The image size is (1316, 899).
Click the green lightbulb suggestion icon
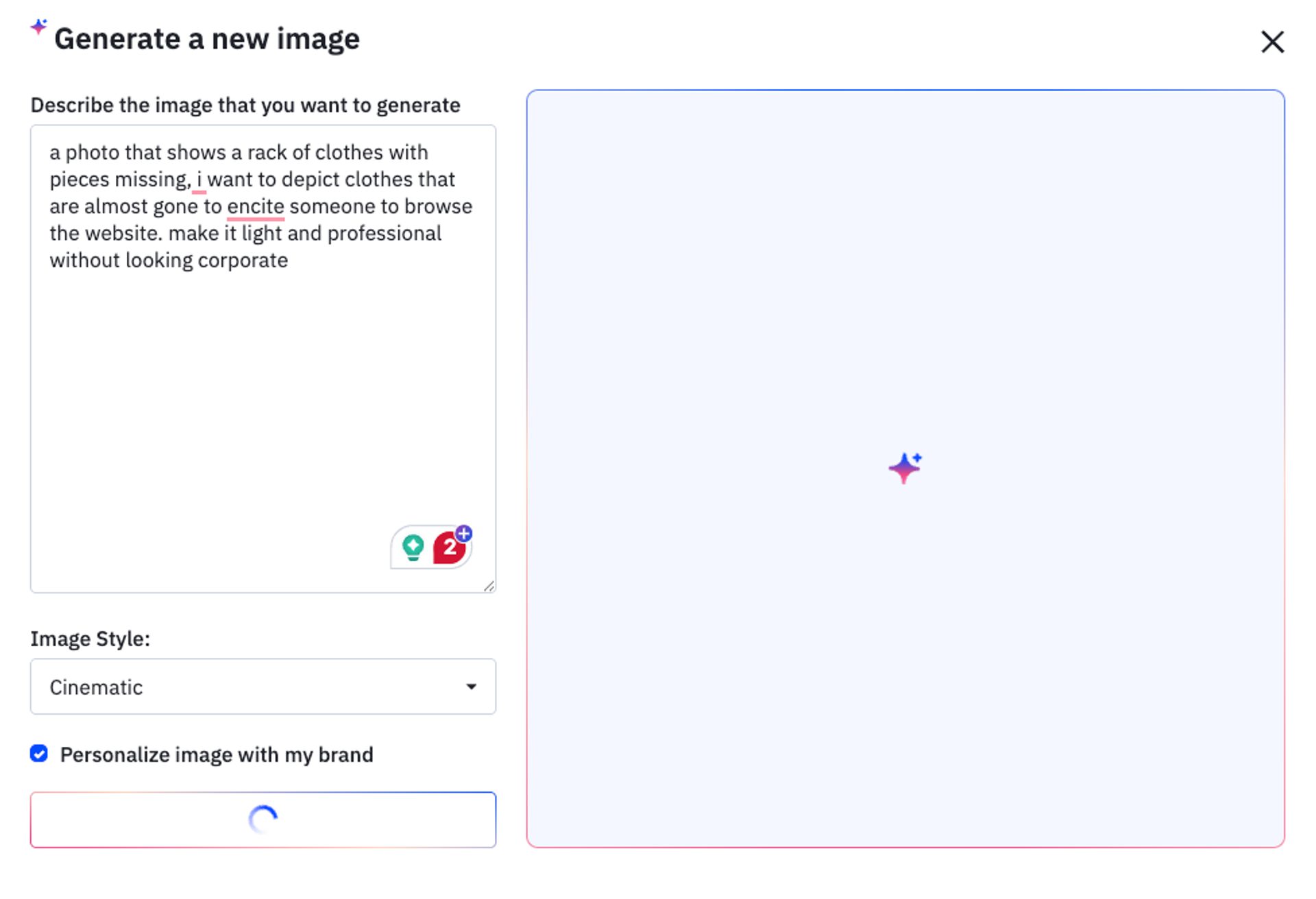pos(413,547)
